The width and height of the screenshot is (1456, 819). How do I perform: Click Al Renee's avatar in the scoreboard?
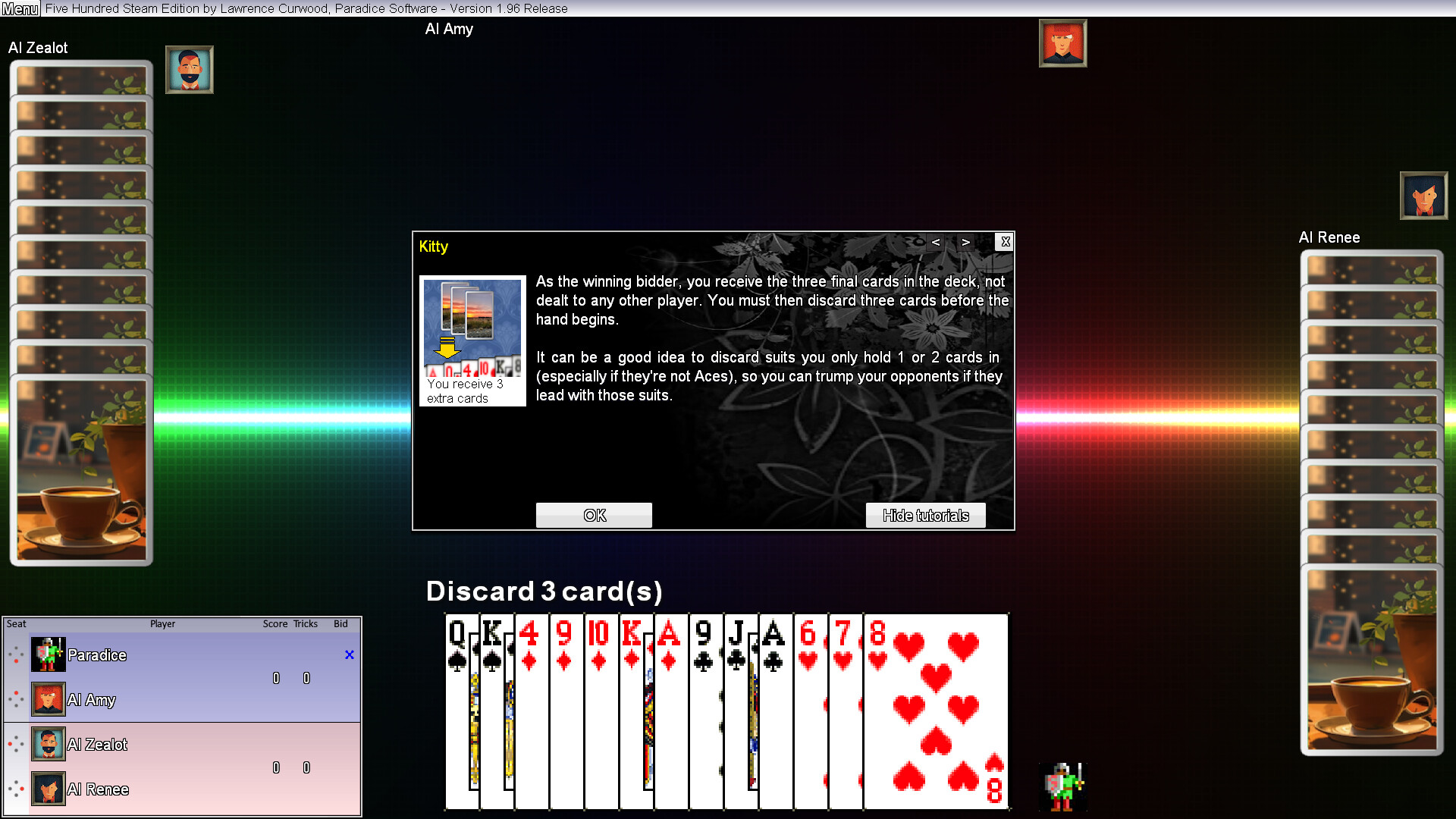pos(48,789)
